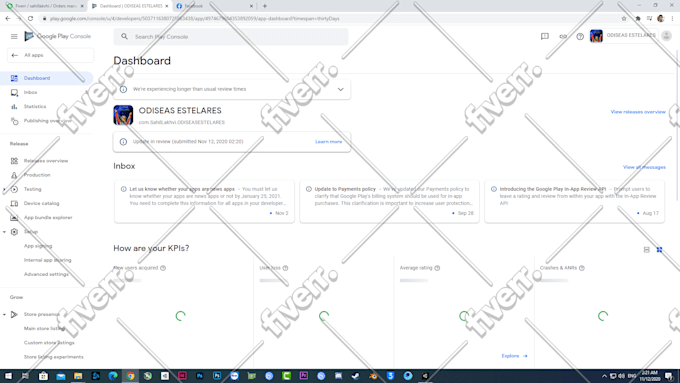Open View all messages link
Image resolution: width=680 pixels, height=383 pixels.
pyautogui.click(x=644, y=167)
